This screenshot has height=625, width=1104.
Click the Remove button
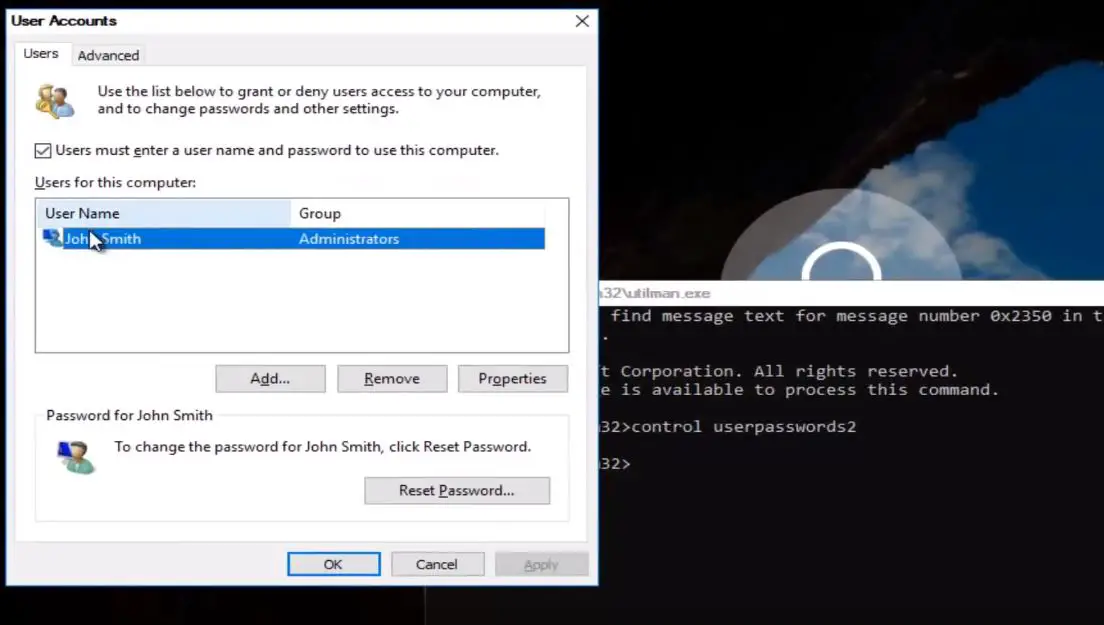pyautogui.click(x=392, y=379)
